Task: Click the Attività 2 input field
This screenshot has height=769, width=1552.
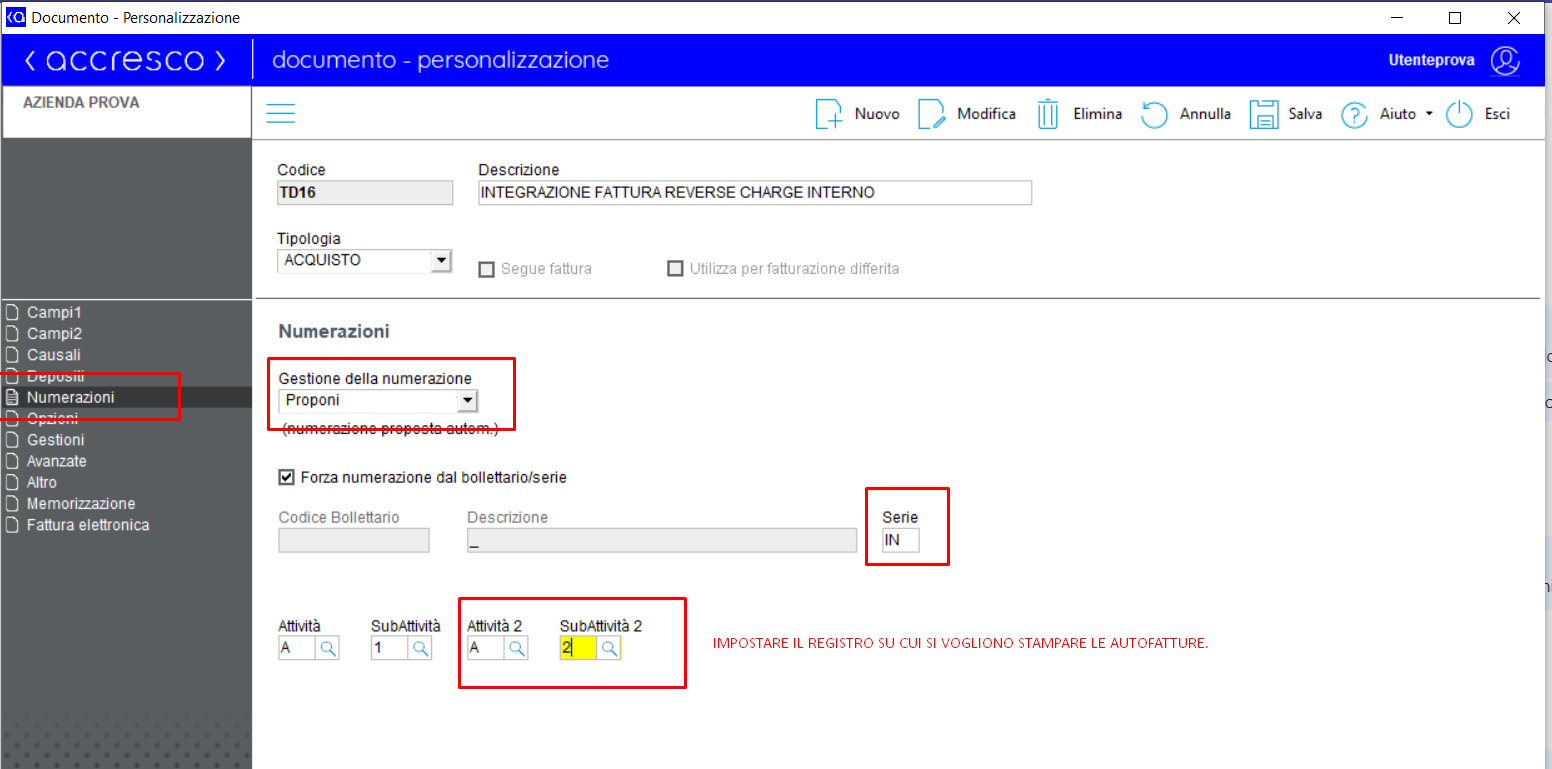Action: 485,648
